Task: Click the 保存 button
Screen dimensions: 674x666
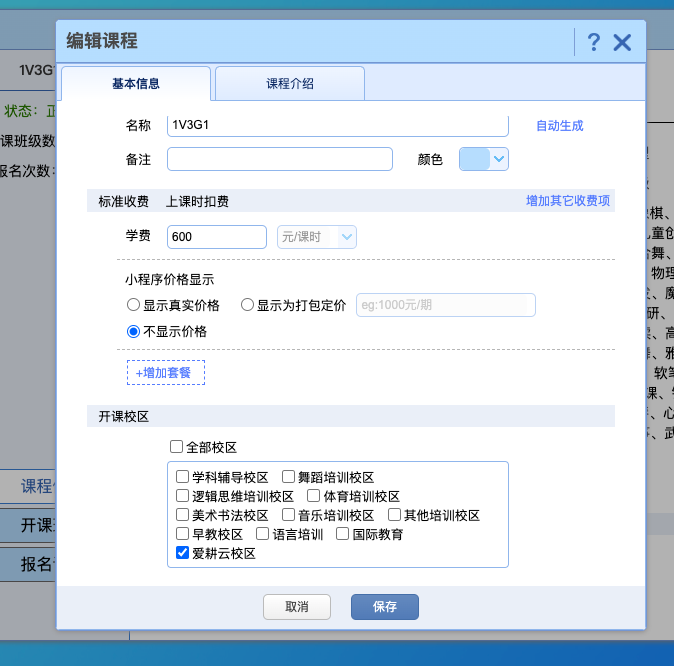Action: (385, 607)
